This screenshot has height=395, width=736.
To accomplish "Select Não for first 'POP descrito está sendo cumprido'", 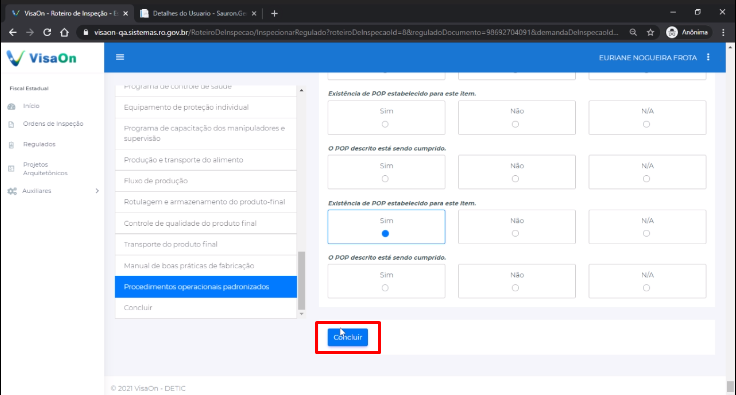I will coord(515,179).
